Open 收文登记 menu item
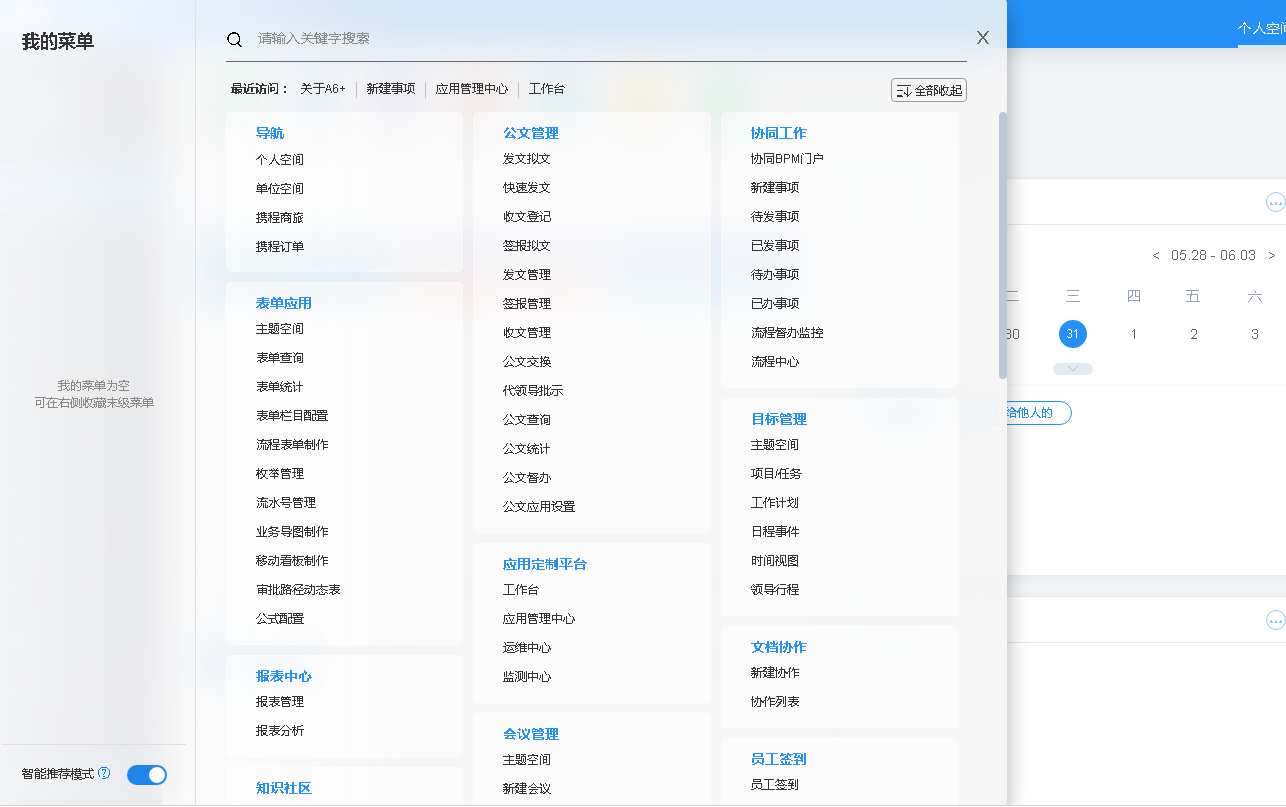The width and height of the screenshot is (1286, 807). click(x=527, y=217)
